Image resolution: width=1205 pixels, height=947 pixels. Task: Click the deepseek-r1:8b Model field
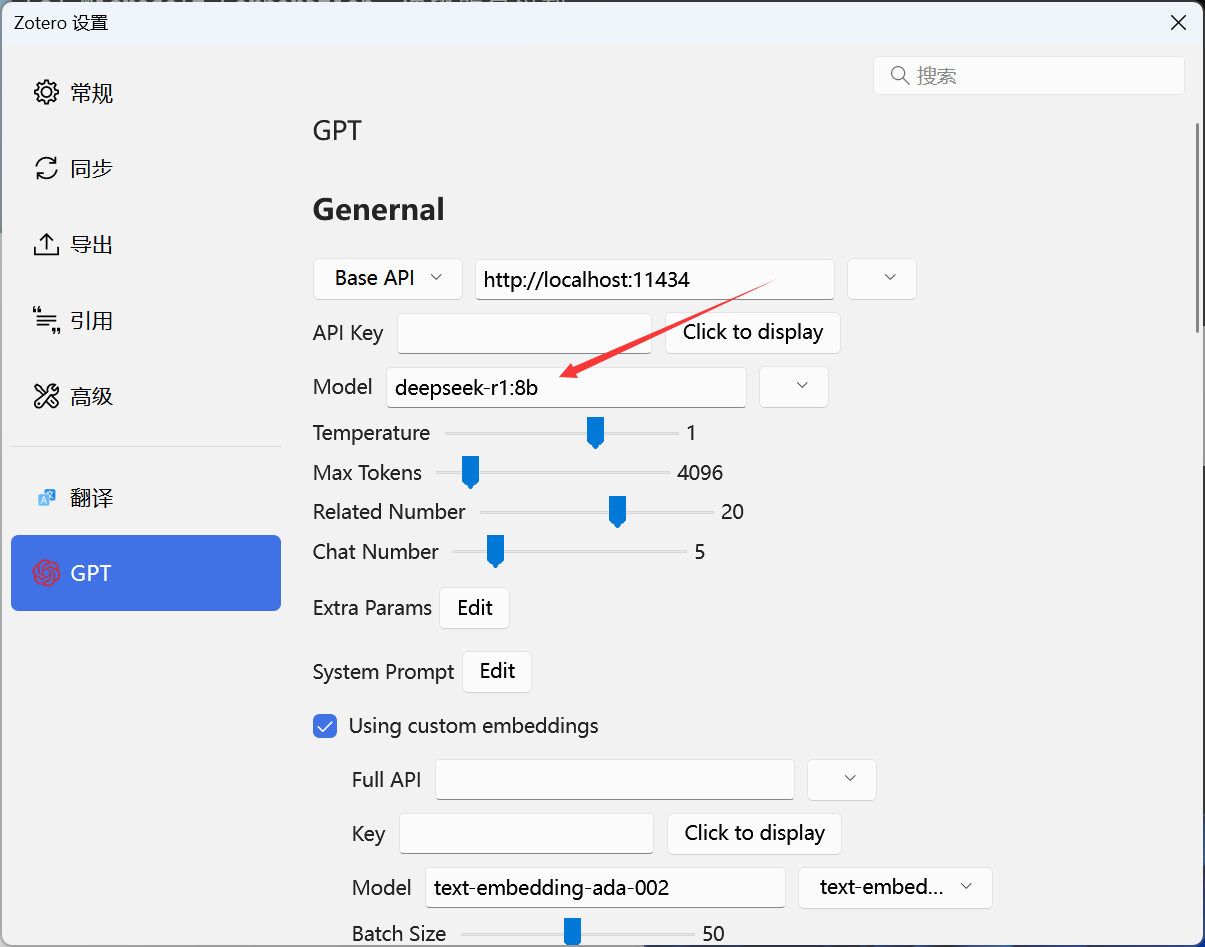(x=566, y=387)
